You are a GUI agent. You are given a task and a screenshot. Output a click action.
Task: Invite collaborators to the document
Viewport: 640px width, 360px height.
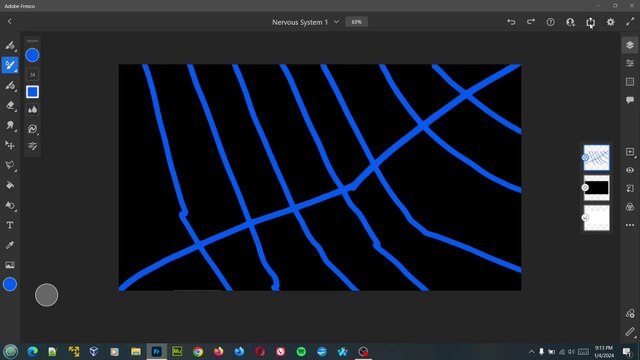[571, 22]
